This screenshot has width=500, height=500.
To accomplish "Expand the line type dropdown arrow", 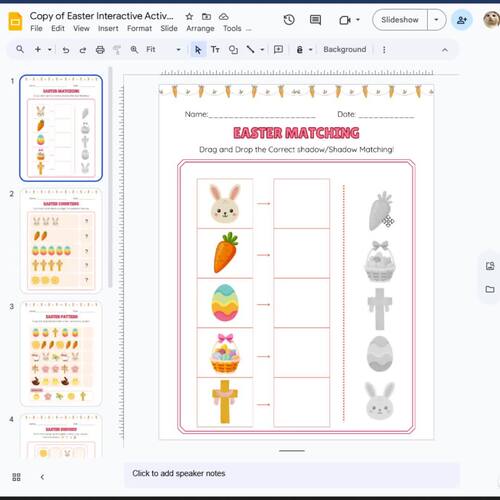I will (262, 50).
